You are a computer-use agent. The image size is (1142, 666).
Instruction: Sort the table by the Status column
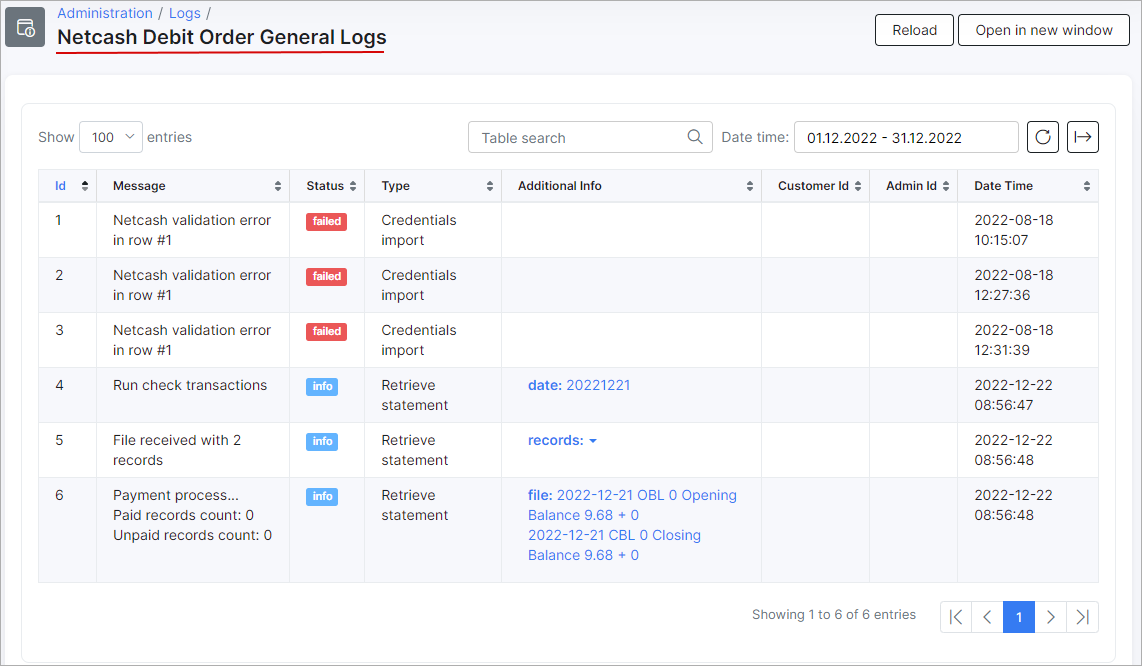point(327,185)
